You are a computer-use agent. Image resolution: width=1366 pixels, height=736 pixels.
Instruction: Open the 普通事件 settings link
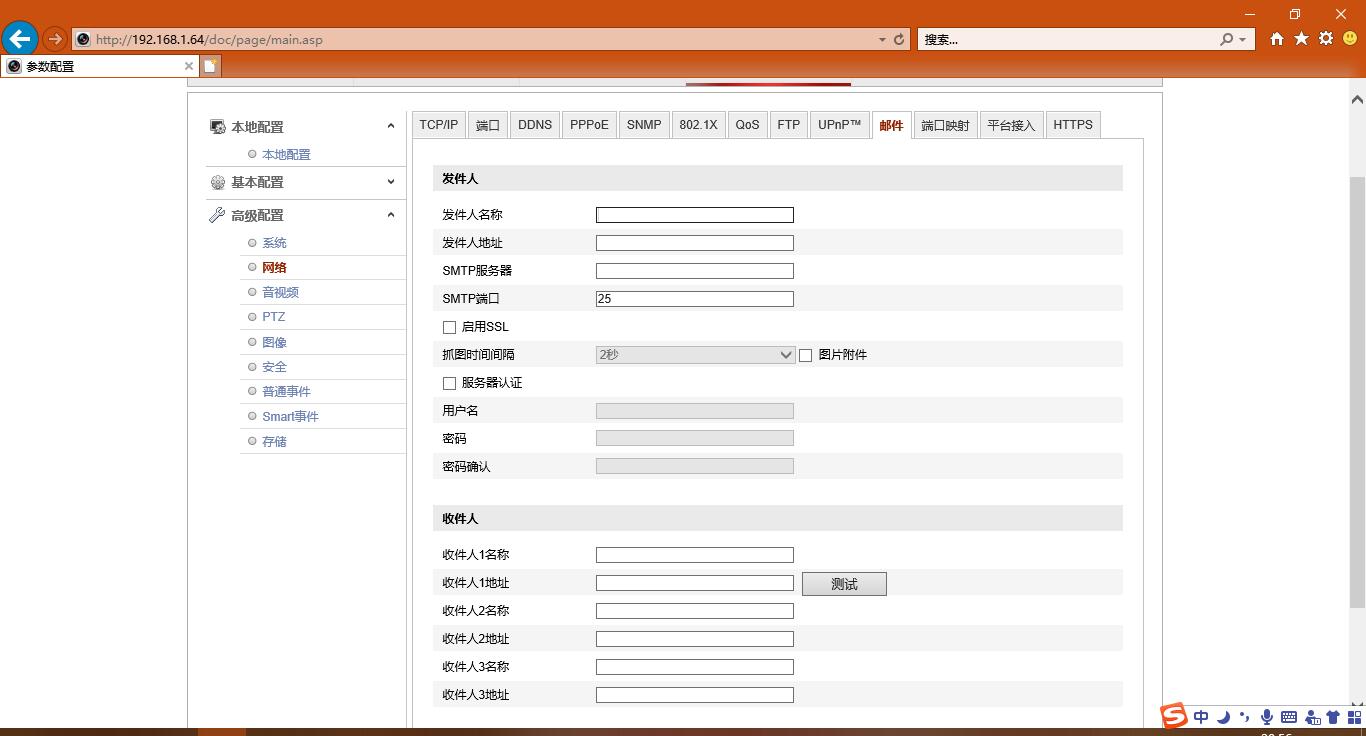tap(286, 392)
